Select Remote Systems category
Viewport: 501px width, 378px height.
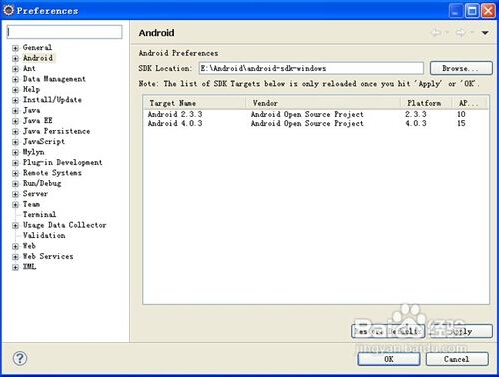coord(52,173)
